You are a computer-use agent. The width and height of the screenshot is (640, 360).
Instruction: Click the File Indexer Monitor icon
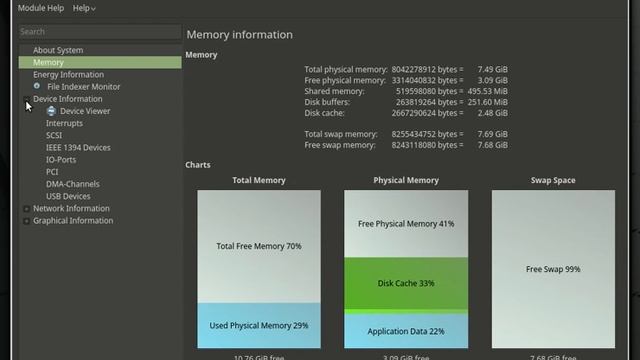[x=37, y=86]
